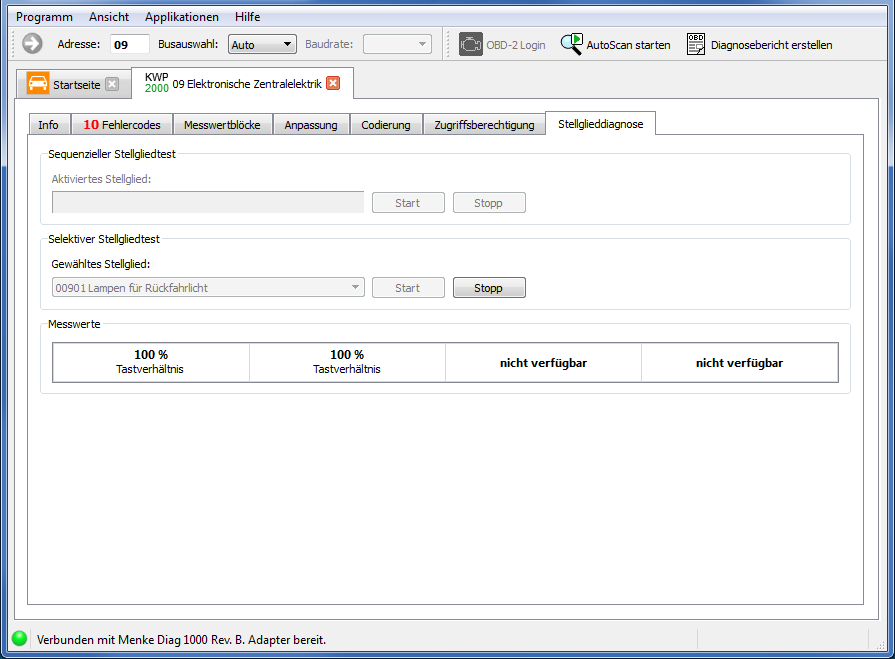Click the Diagnosebericht erstellen report icon
895x659 pixels.
[696, 44]
